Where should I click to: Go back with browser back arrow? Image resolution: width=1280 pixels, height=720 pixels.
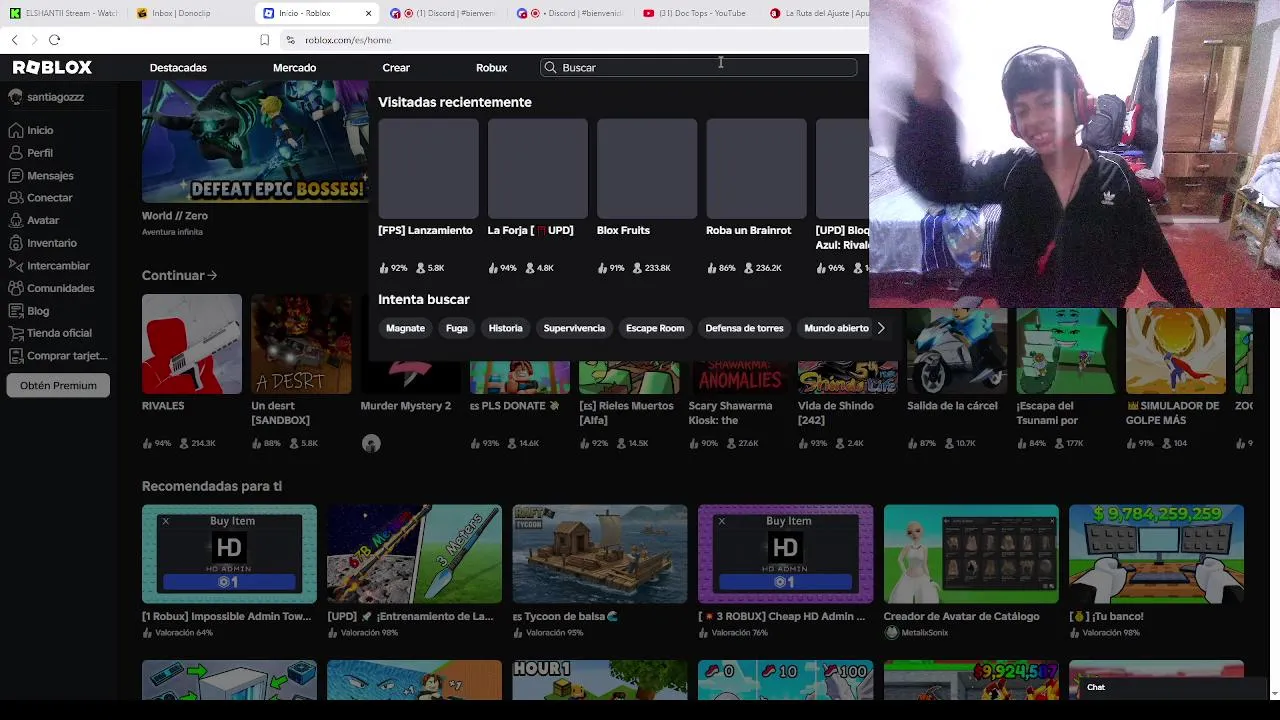click(x=14, y=40)
